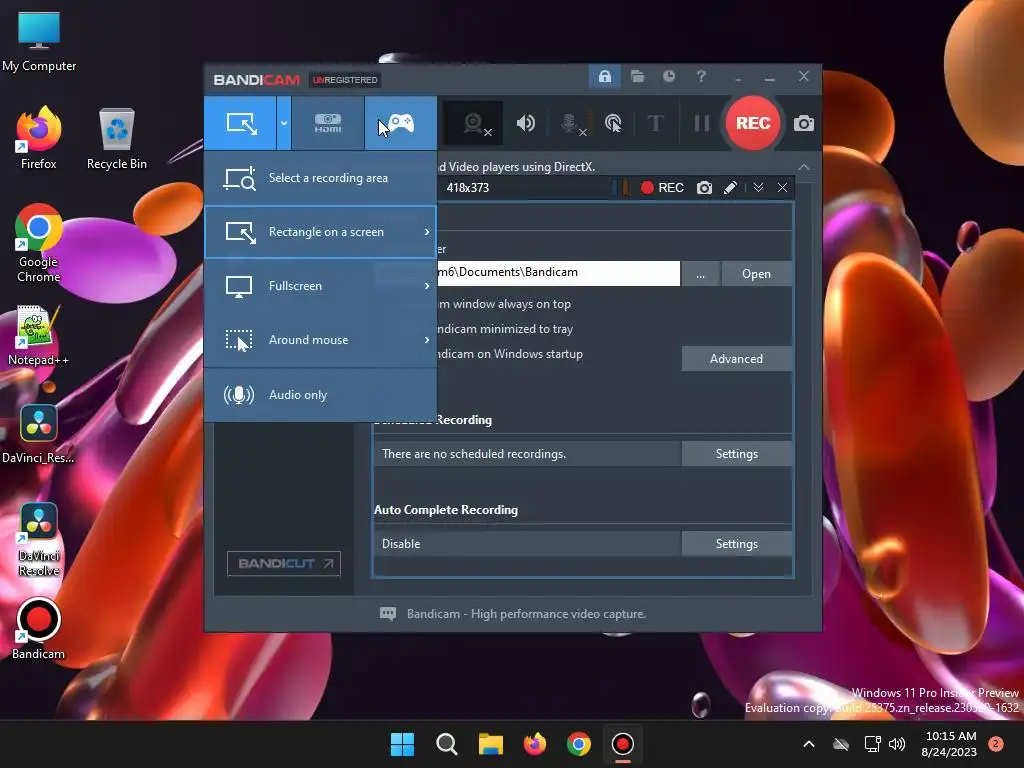Expand Fullscreen submenu arrow
This screenshot has height=768, width=1024.
click(426, 286)
